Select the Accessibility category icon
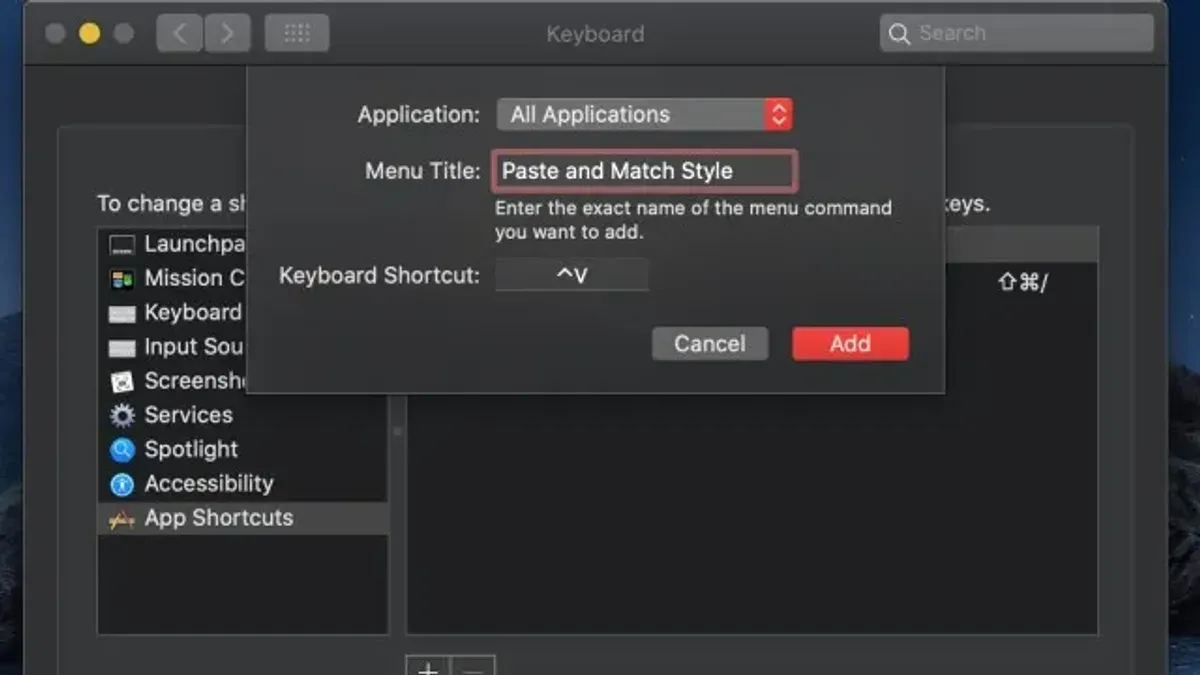 (122, 484)
